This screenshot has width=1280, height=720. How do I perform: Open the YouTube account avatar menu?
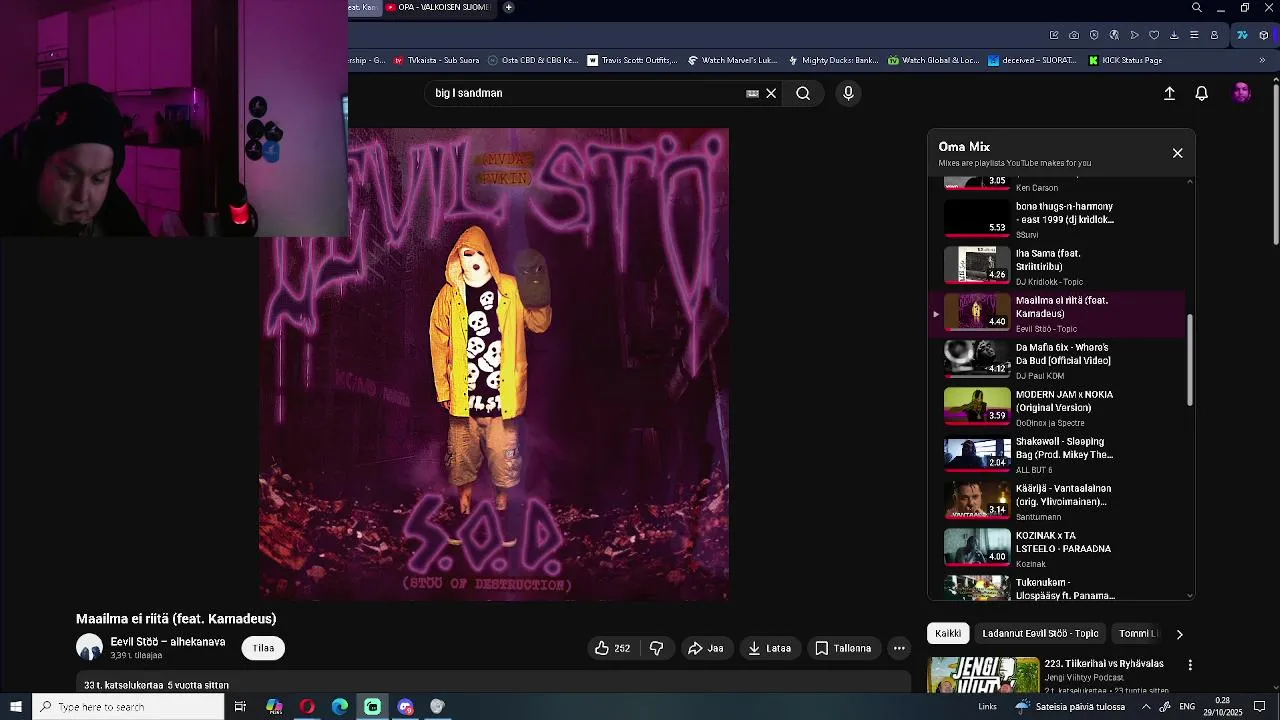point(1242,93)
